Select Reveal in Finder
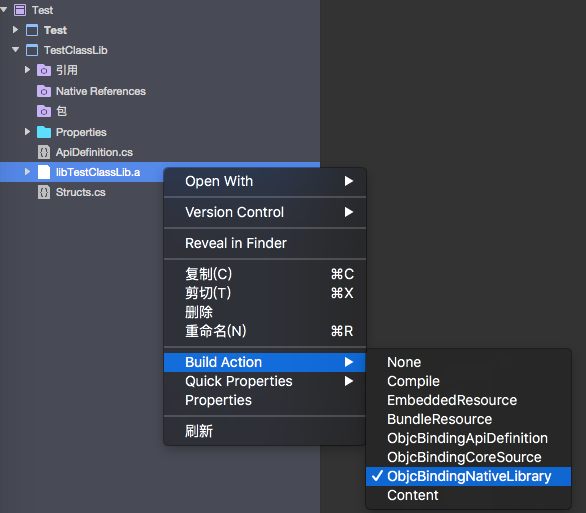 [x=265, y=243]
